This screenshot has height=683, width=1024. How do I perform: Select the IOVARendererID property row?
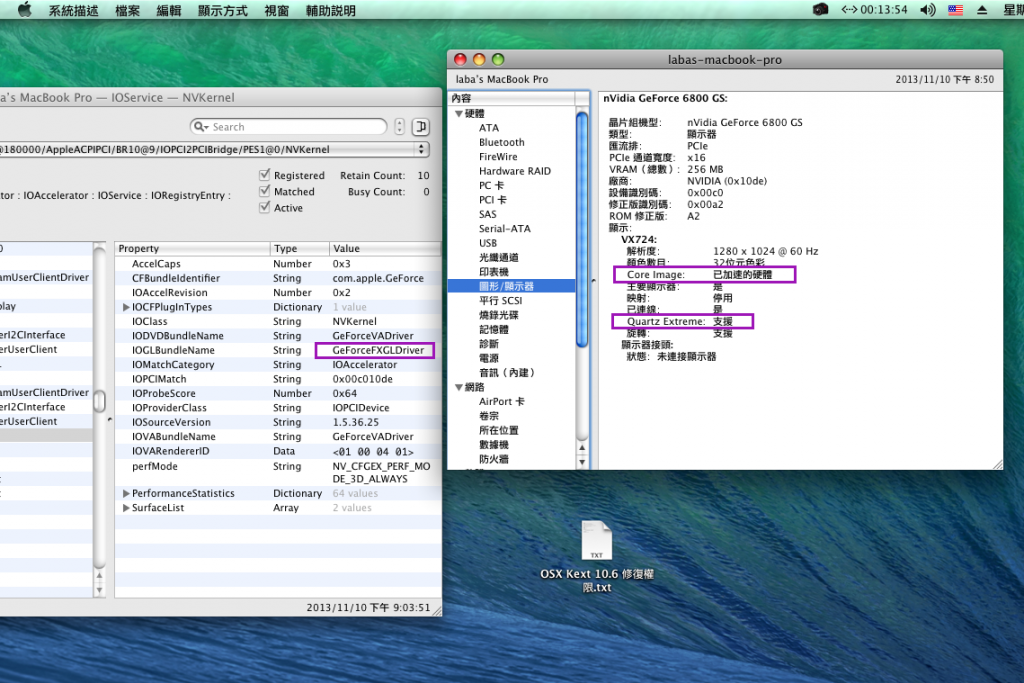coord(278,451)
